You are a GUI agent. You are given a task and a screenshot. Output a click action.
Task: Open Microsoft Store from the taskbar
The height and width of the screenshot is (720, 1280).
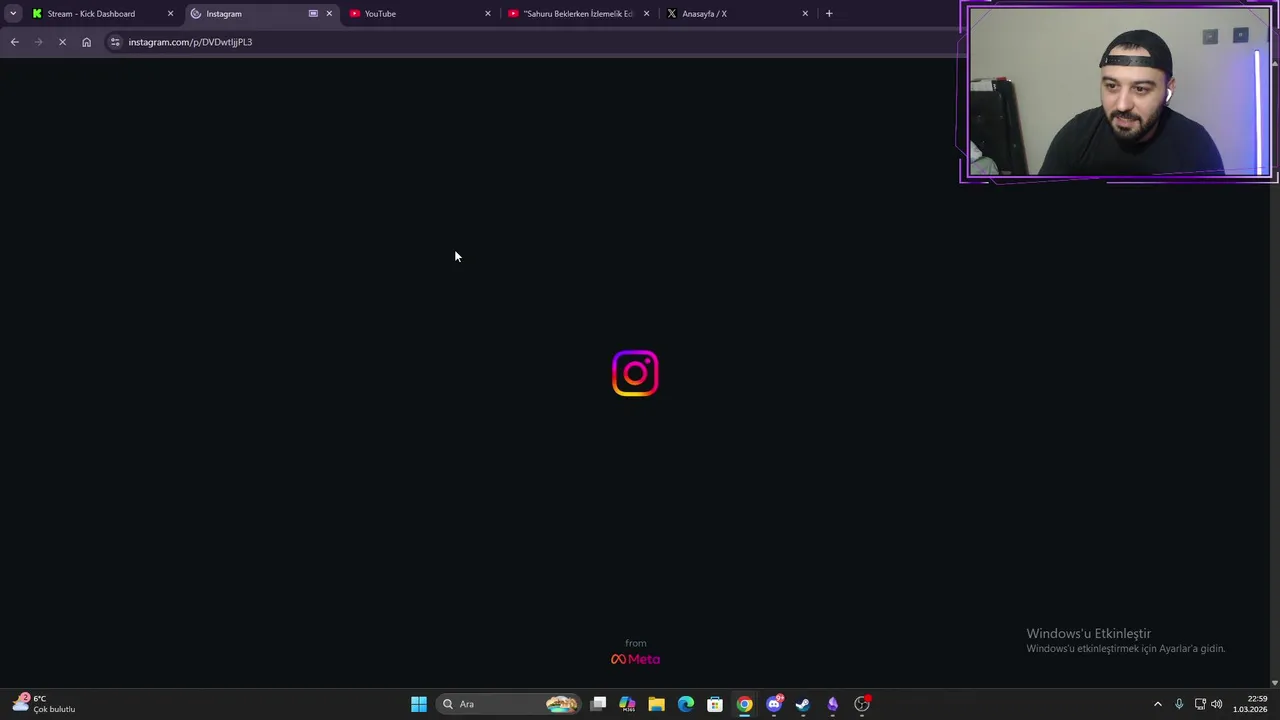pyautogui.click(x=715, y=704)
